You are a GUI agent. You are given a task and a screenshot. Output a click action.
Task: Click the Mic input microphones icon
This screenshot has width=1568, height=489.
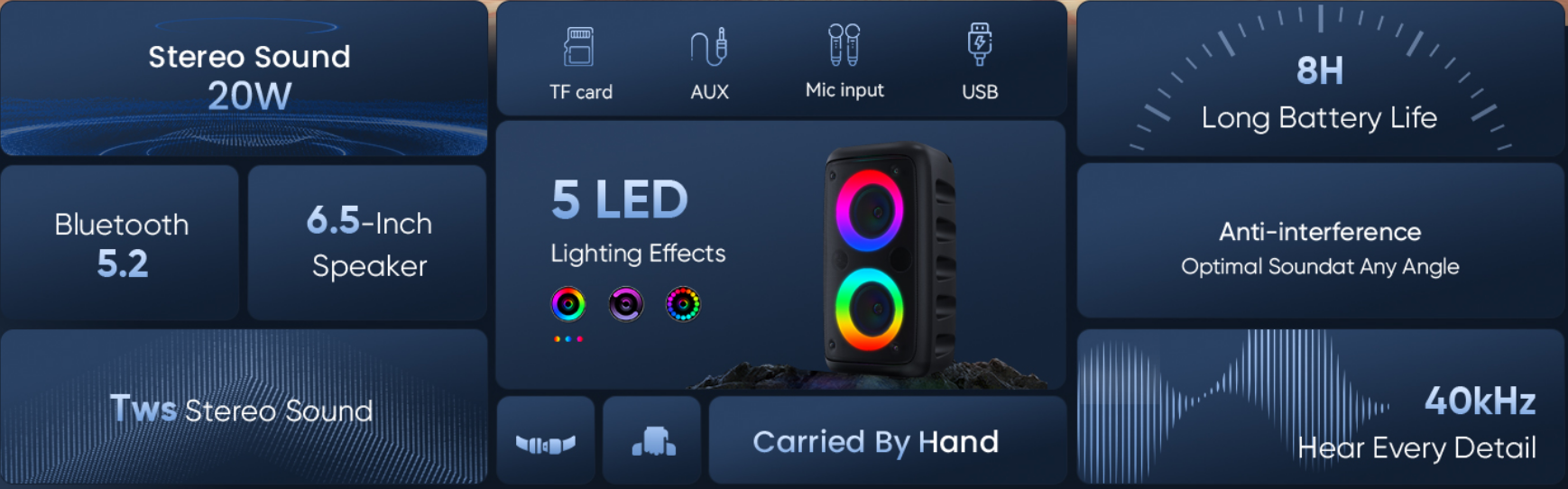[x=844, y=45]
